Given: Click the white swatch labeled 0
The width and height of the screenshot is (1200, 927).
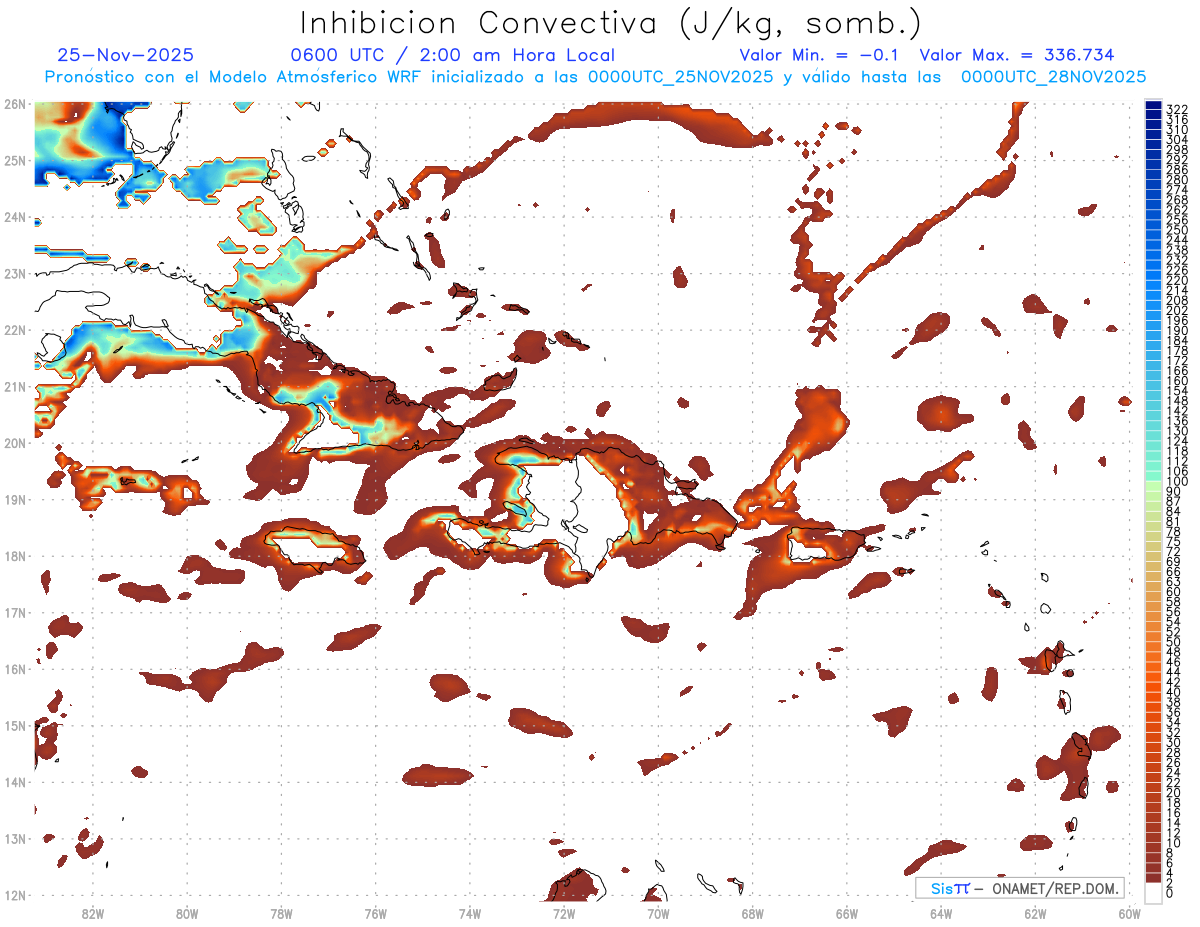Looking at the screenshot, I should pos(1153,892).
